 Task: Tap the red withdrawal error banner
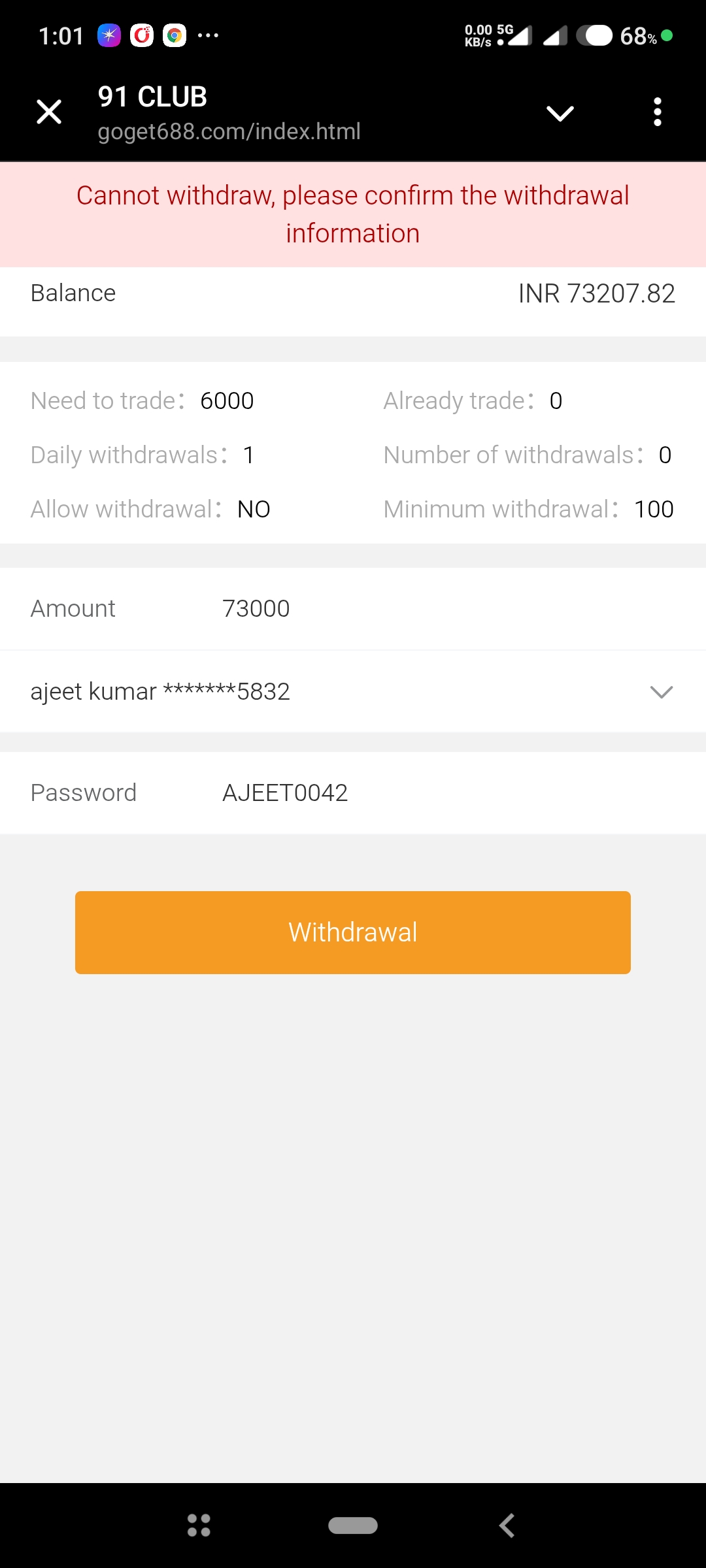coord(353,214)
